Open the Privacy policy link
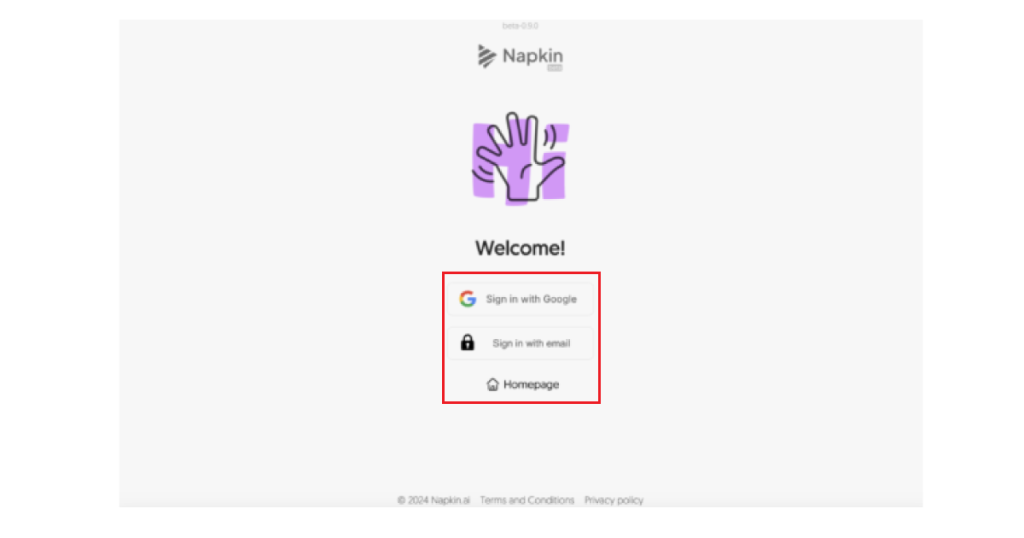This screenshot has height=538, width=1024. pos(614,500)
